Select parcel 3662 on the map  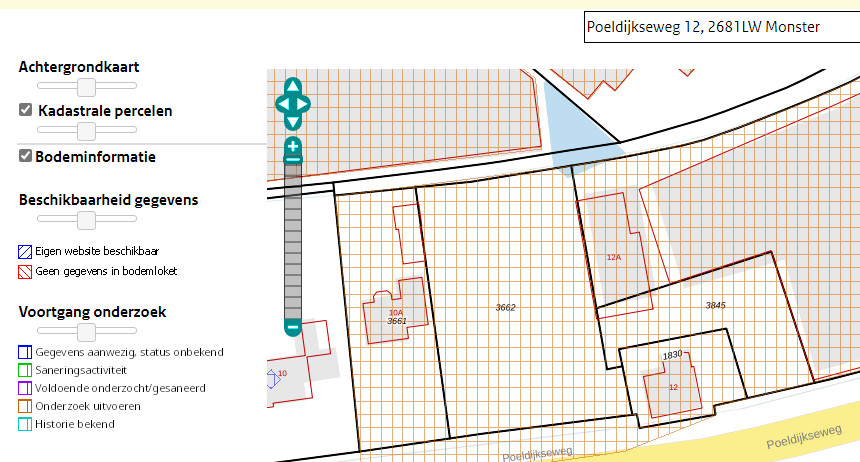point(505,307)
